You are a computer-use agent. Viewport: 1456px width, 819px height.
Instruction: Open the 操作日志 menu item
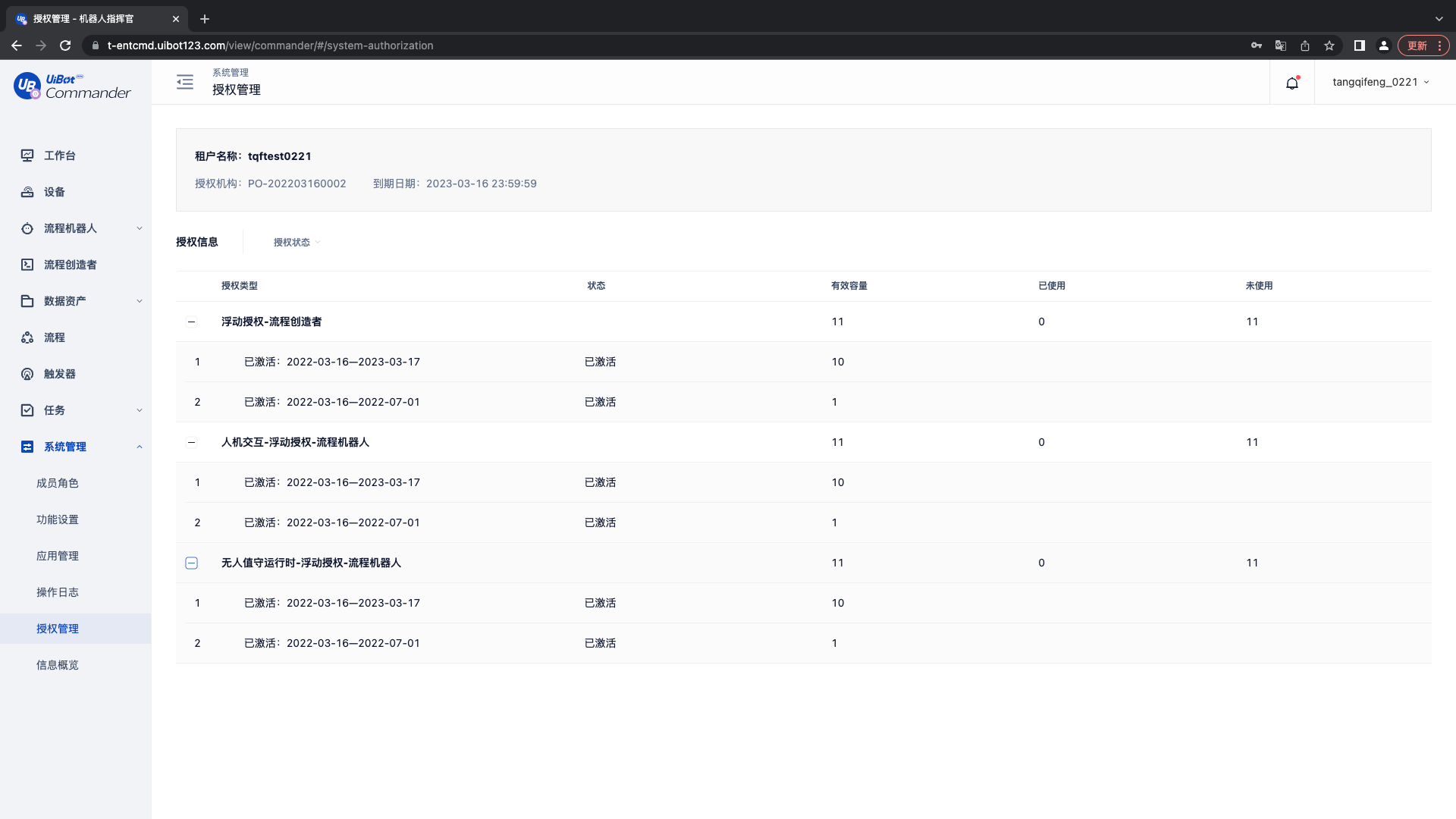[58, 592]
